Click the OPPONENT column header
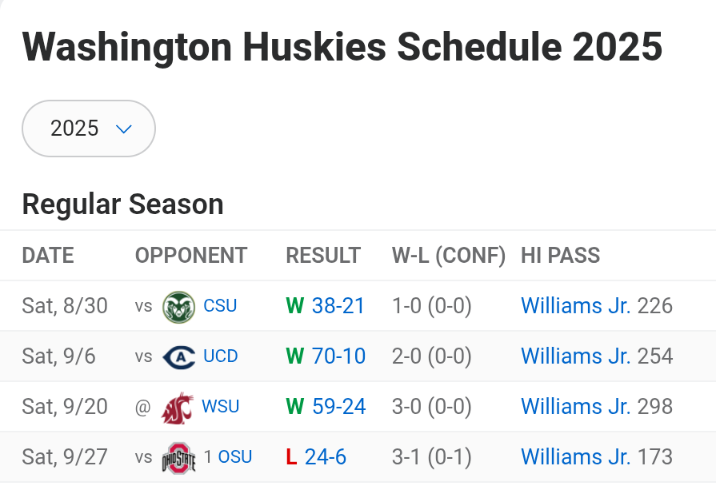This screenshot has height=493, width=716. (191, 256)
